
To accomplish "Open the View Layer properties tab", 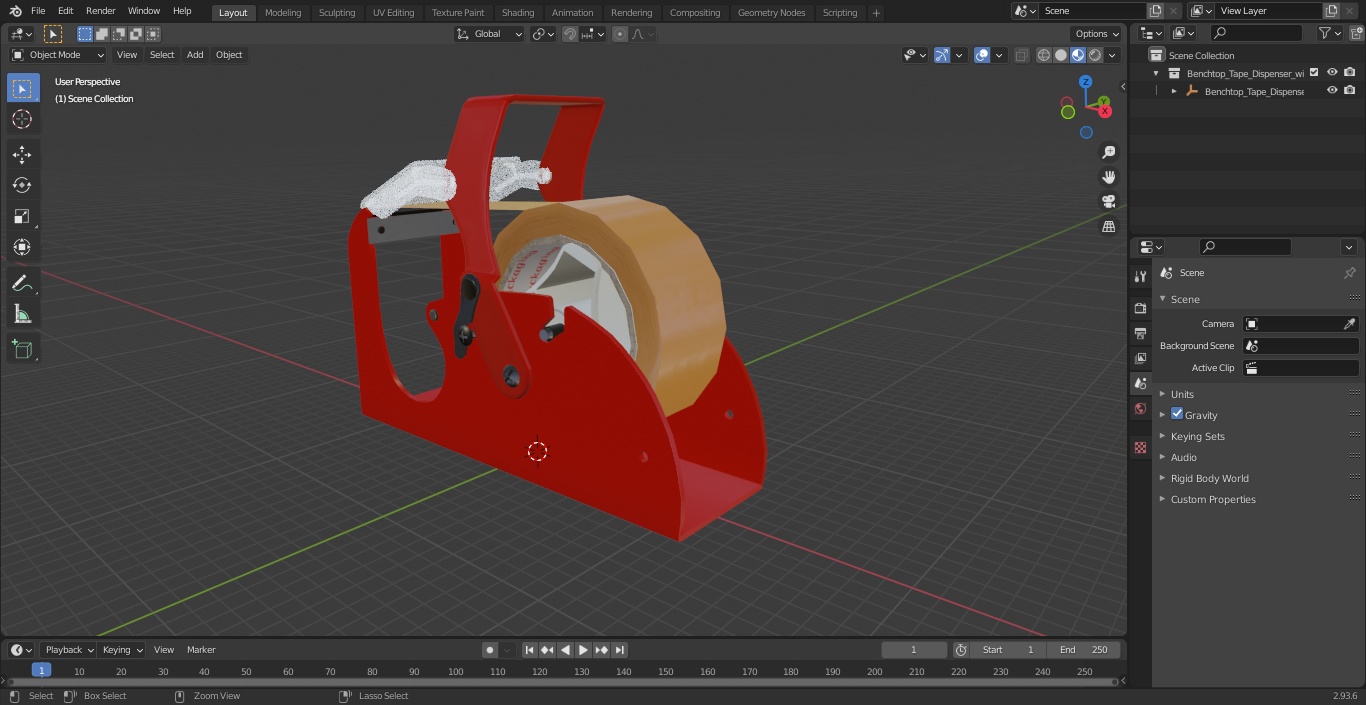I will tap(1140, 358).
